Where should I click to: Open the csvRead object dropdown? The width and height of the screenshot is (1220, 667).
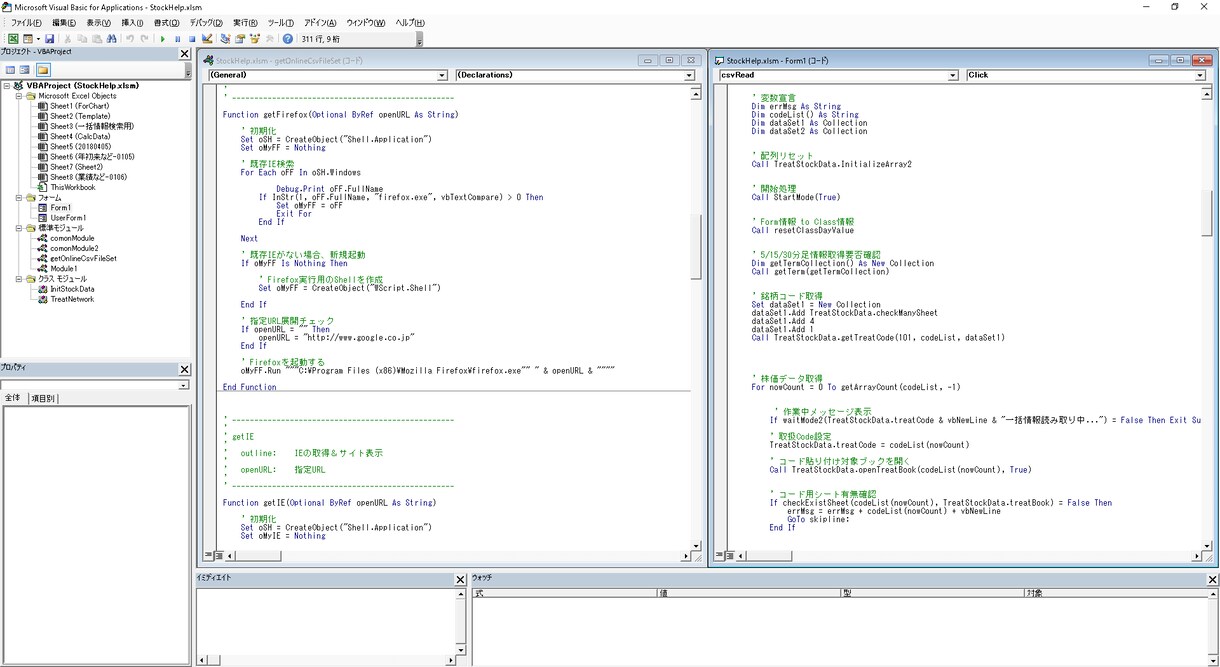pyautogui.click(x=953, y=75)
